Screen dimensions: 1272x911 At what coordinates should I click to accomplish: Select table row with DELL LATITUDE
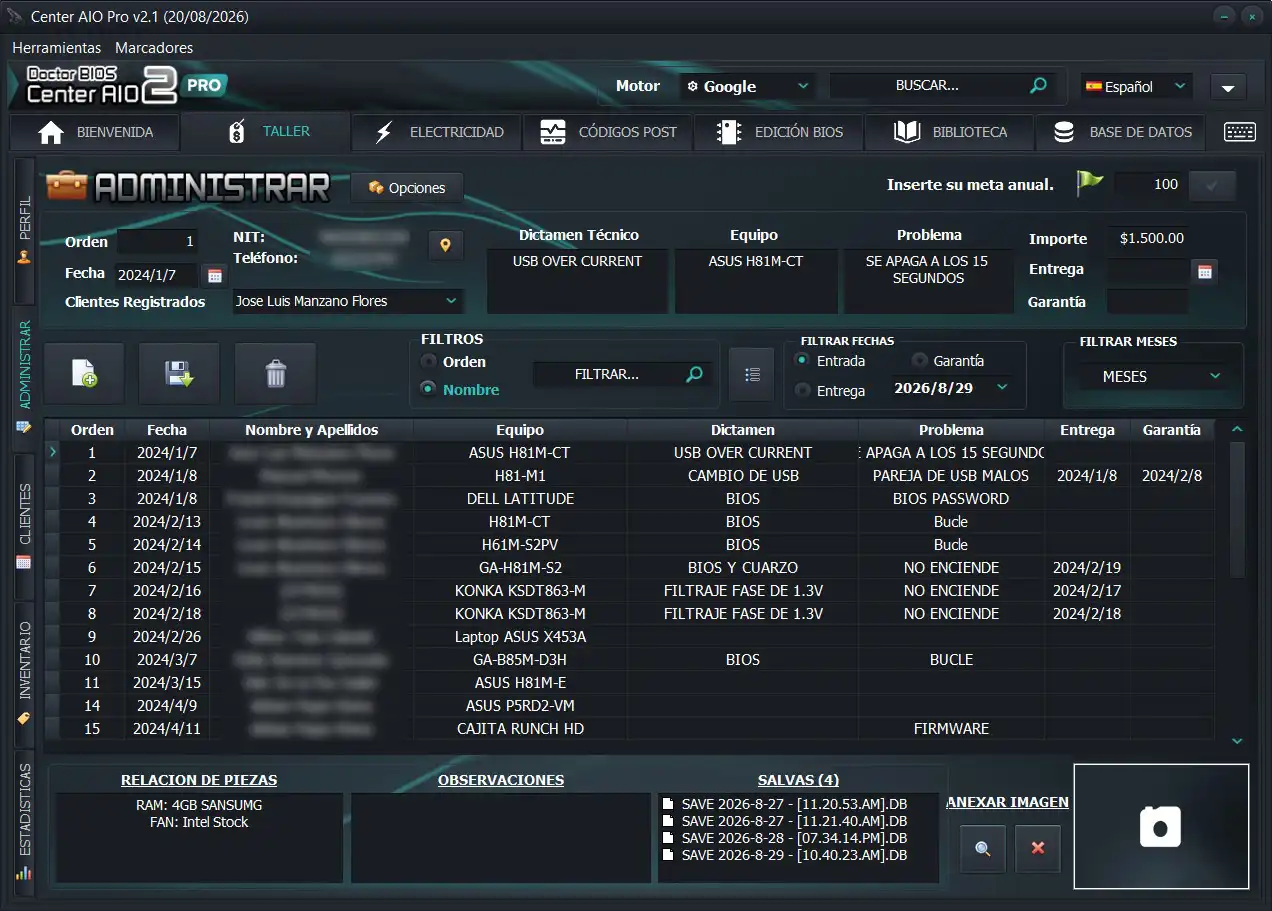click(637, 499)
